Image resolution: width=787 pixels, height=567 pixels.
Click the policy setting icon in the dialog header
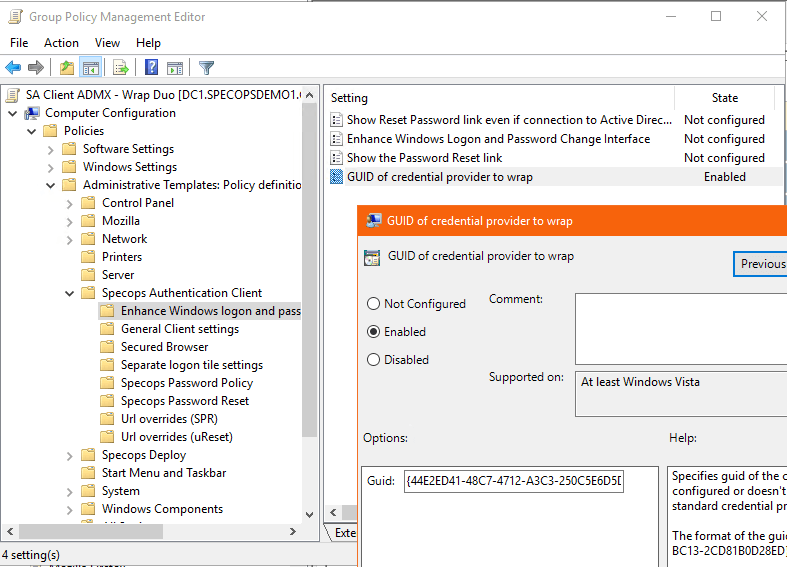(372, 257)
